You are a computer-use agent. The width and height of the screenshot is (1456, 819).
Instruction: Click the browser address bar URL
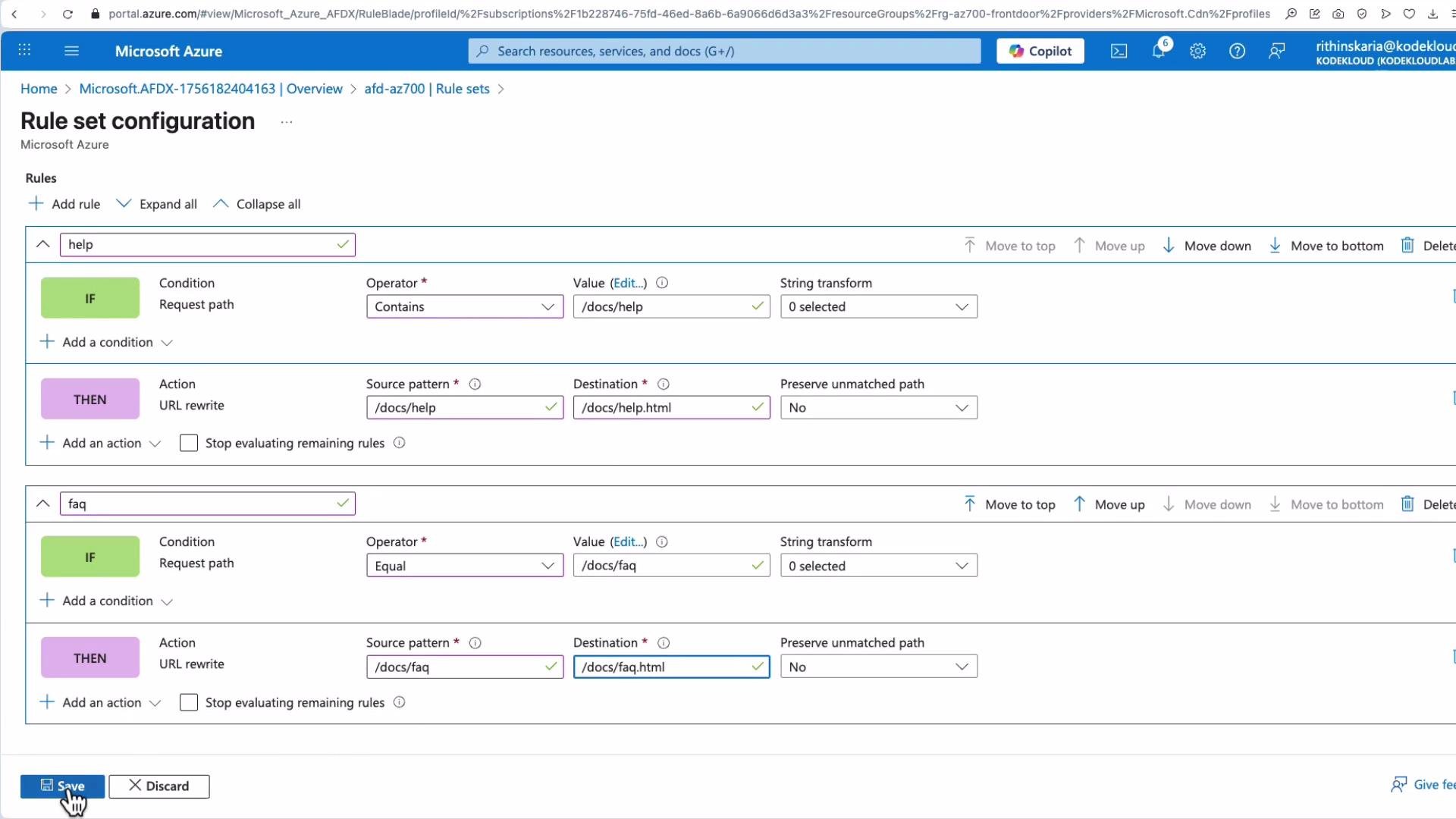pyautogui.click(x=689, y=14)
